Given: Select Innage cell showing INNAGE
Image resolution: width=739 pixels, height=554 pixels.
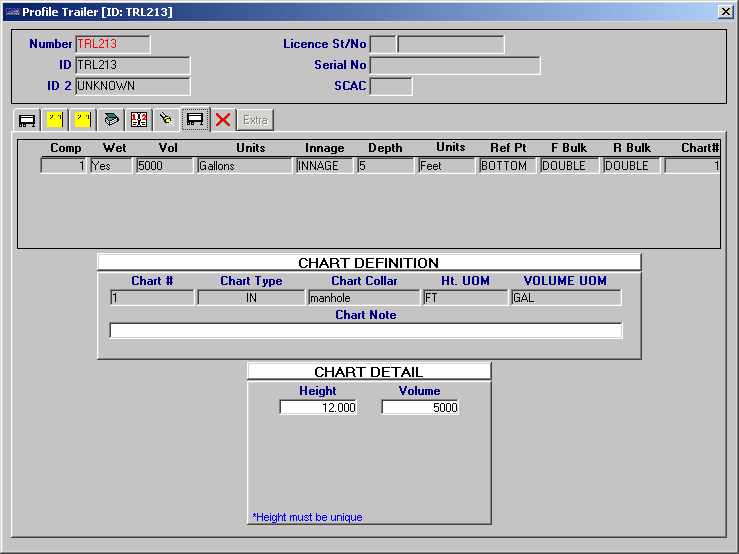Looking at the screenshot, I should [325, 165].
